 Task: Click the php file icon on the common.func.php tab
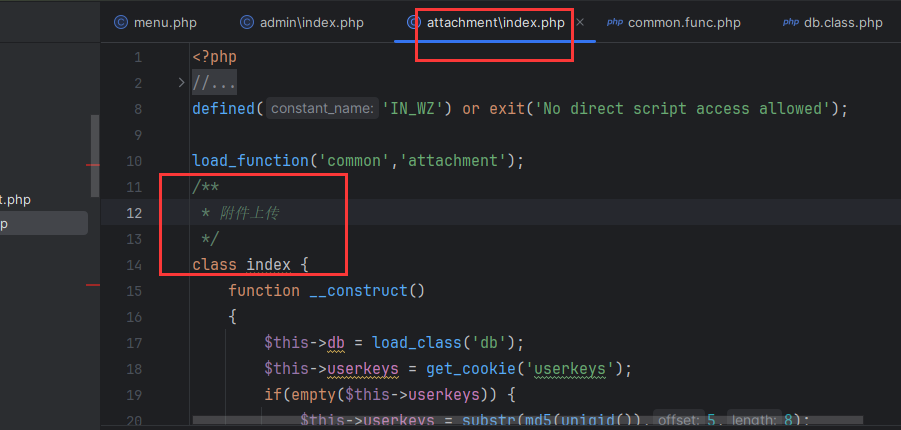tap(614, 22)
